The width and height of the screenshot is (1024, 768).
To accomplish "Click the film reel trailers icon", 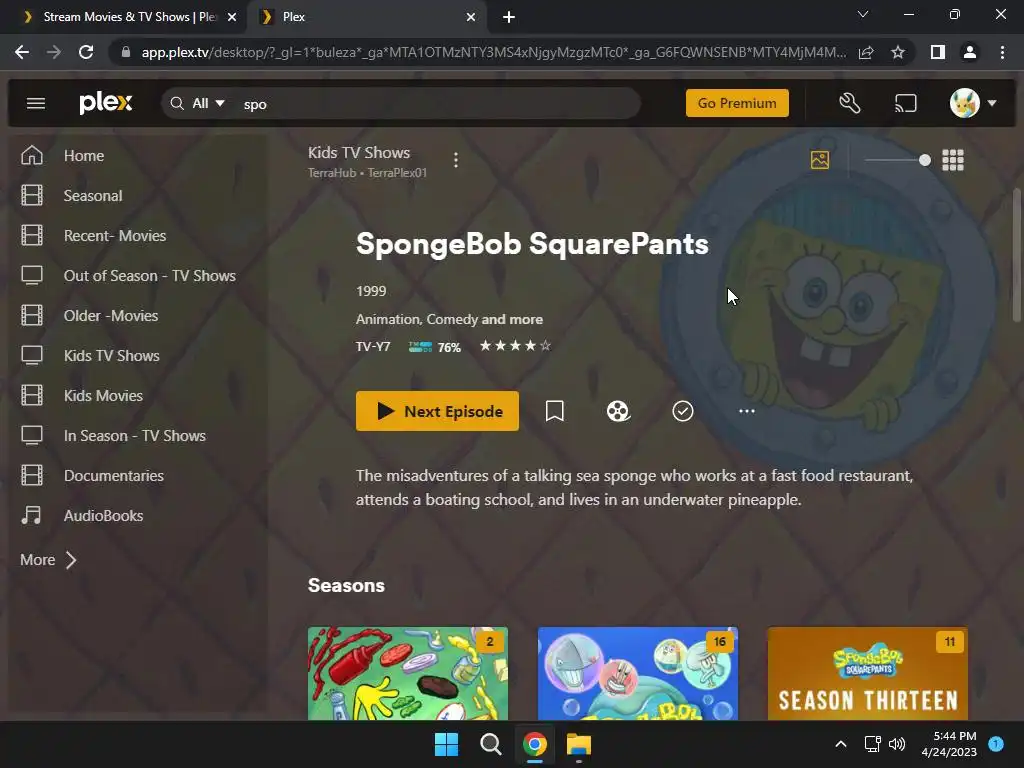I will (x=618, y=411).
